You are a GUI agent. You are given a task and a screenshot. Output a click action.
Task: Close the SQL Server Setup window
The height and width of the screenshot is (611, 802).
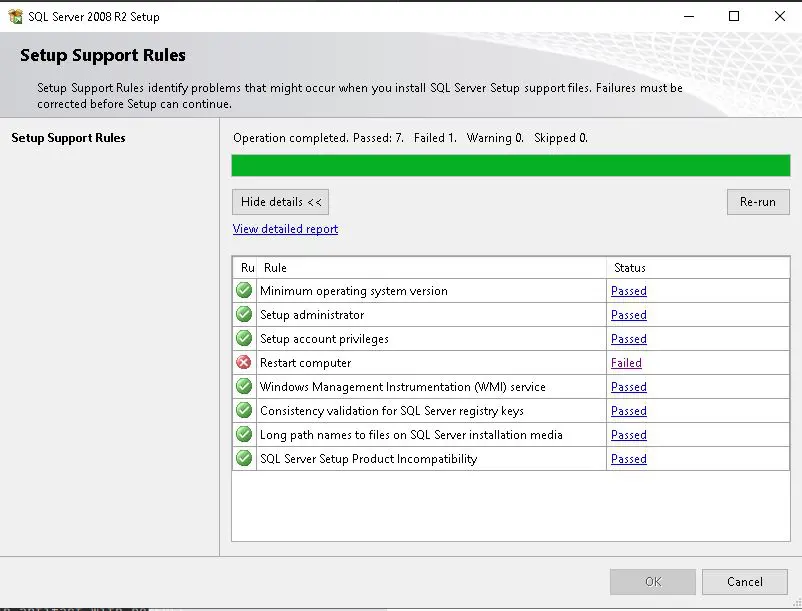(779, 16)
